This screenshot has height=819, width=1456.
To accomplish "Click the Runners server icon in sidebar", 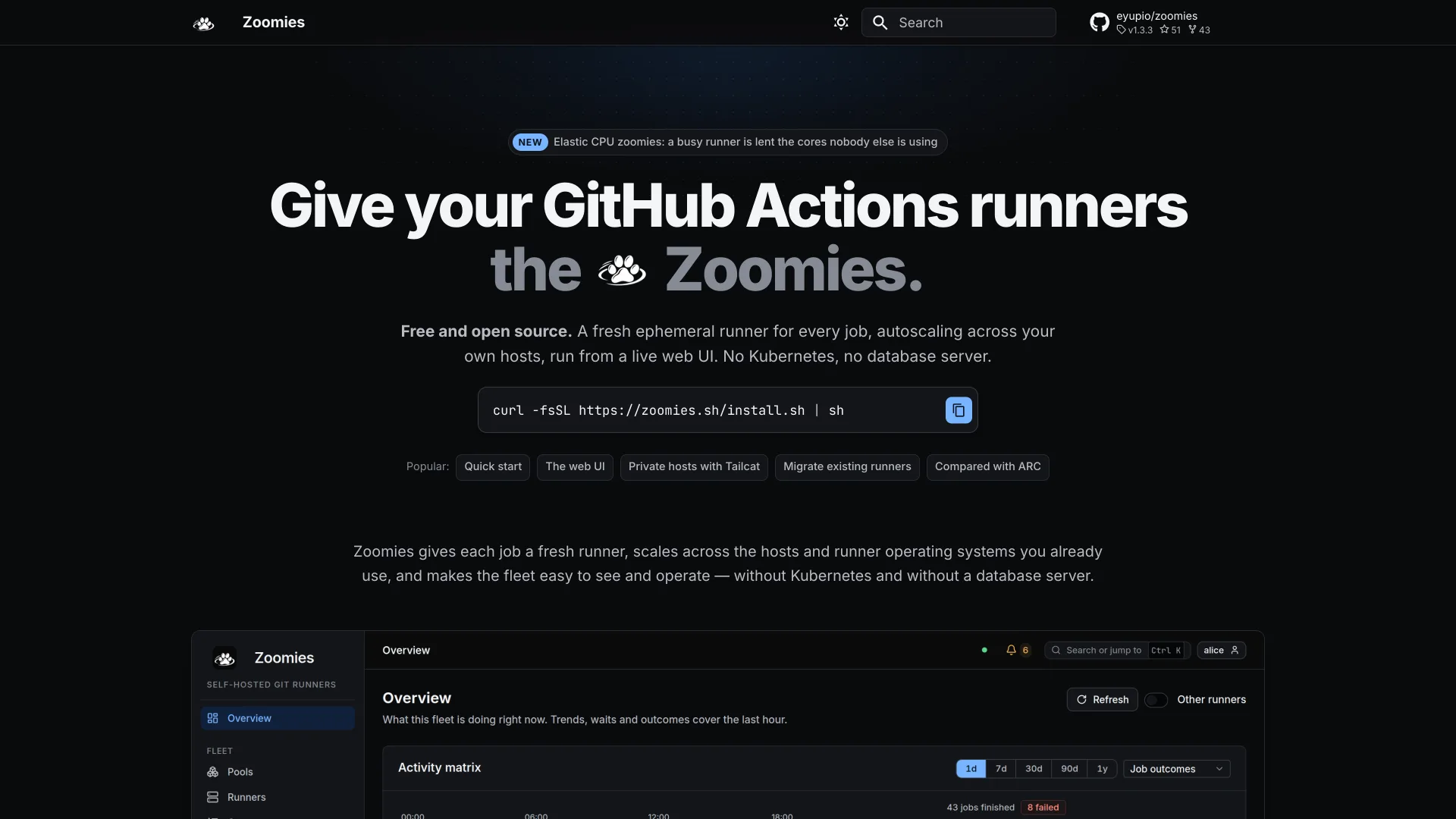I will point(213,798).
